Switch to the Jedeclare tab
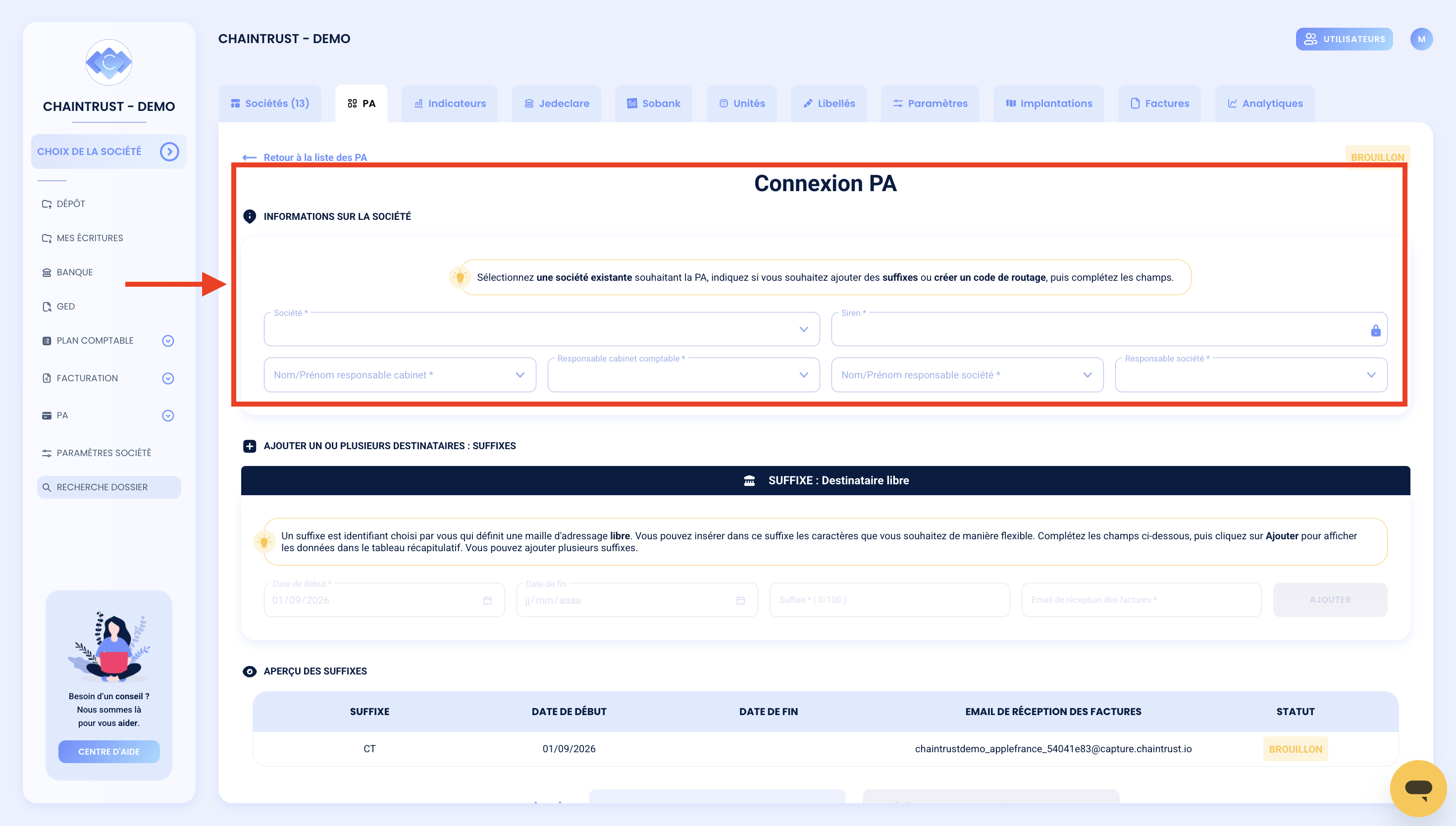 click(x=557, y=103)
